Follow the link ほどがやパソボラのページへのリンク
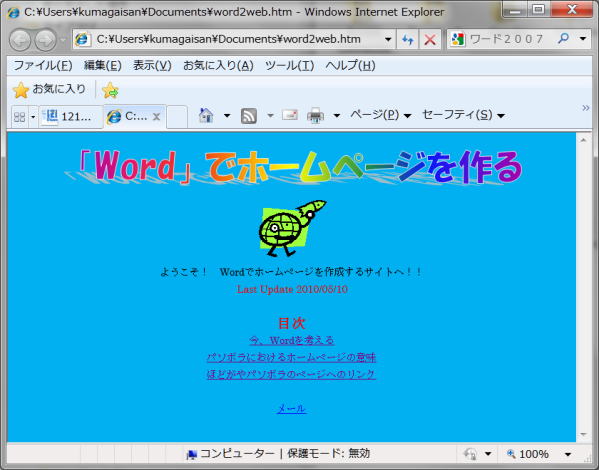Viewport: 599px width, 470px height. pyautogui.click(x=291, y=374)
